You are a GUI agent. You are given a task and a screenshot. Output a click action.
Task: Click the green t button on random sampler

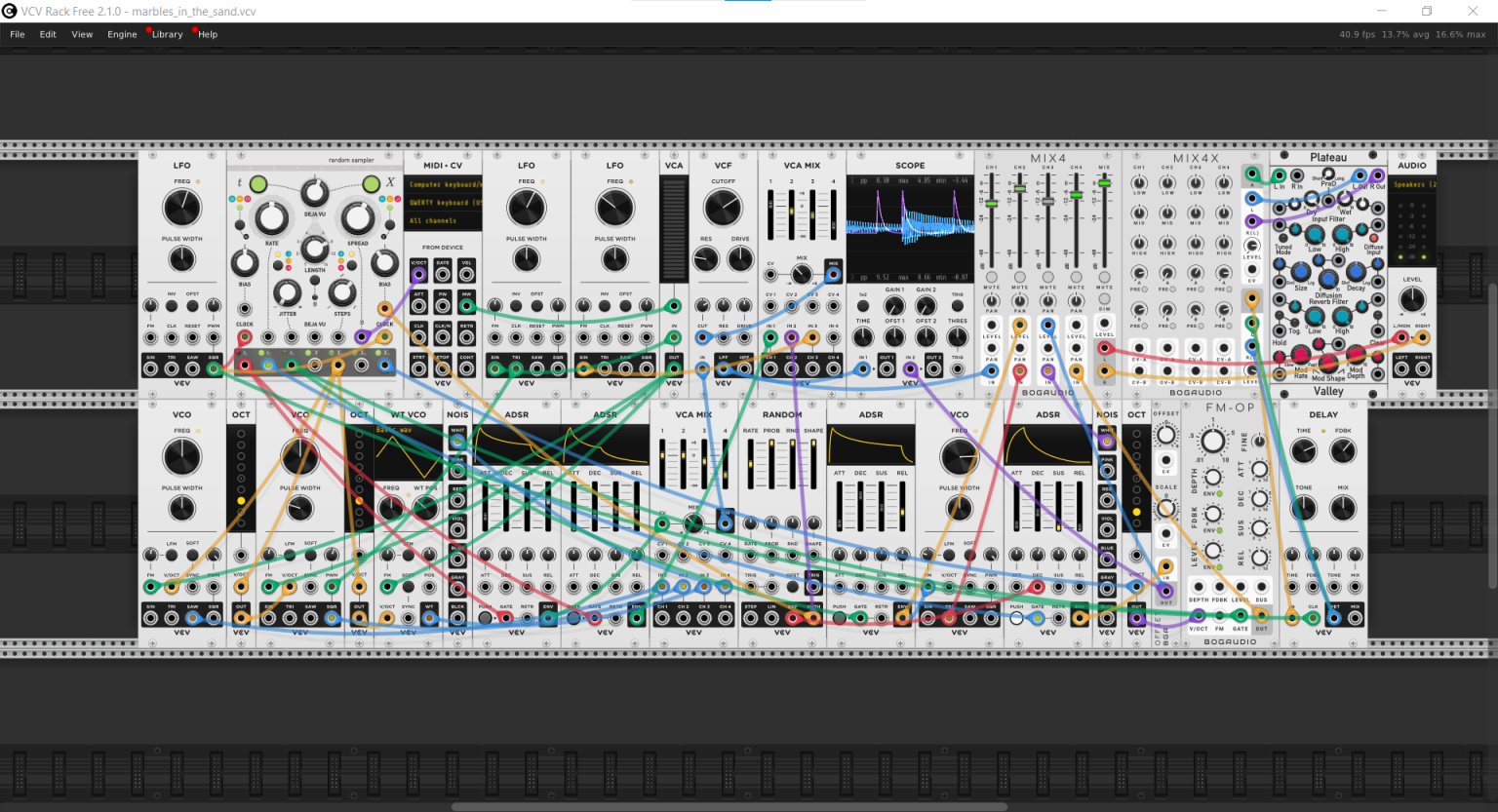coord(257,184)
